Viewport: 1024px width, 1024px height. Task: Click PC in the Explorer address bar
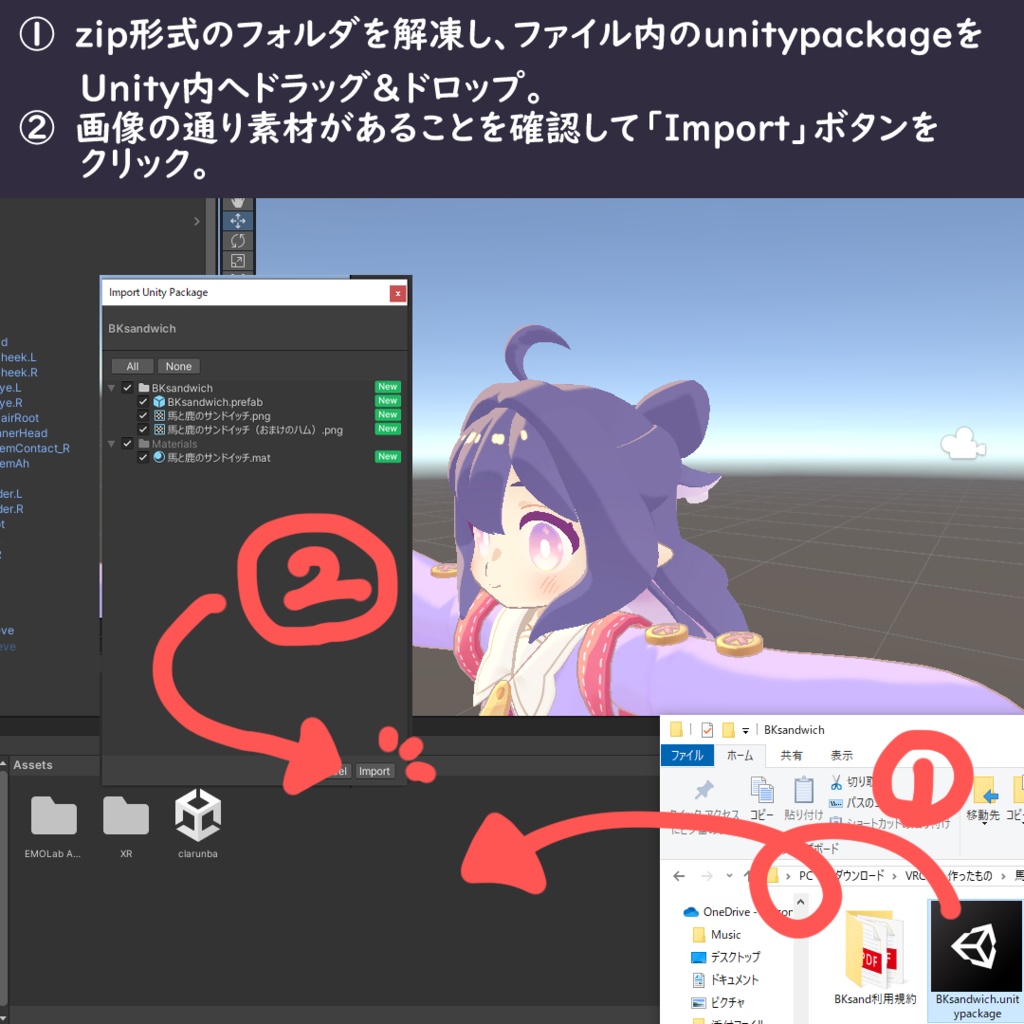click(x=806, y=876)
